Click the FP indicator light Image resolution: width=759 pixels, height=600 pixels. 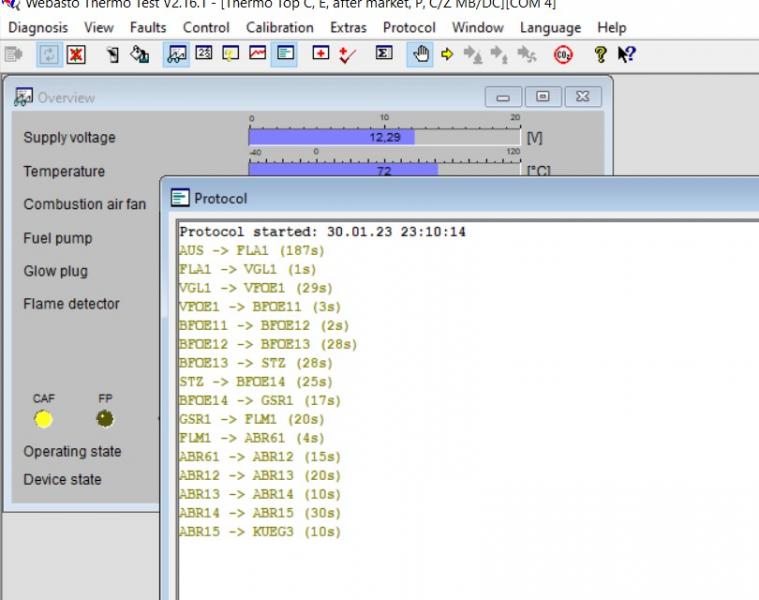(x=105, y=419)
